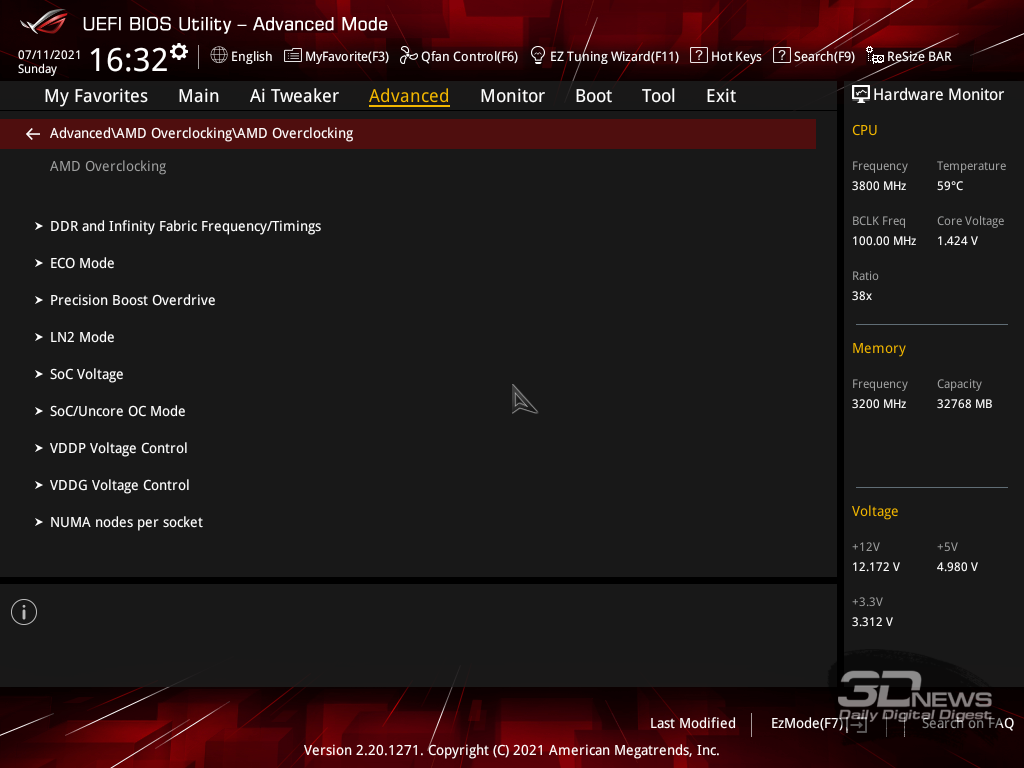Click the EZ Tuning Wizard lightbulb icon
Screen dimensions: 1024x768
click(x=537, y=56)
